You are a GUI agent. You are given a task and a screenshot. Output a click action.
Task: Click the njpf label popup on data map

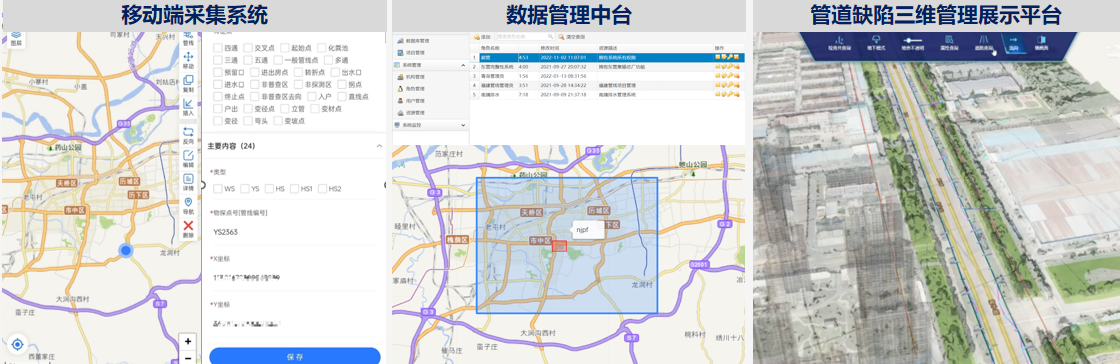pos(588,230)
